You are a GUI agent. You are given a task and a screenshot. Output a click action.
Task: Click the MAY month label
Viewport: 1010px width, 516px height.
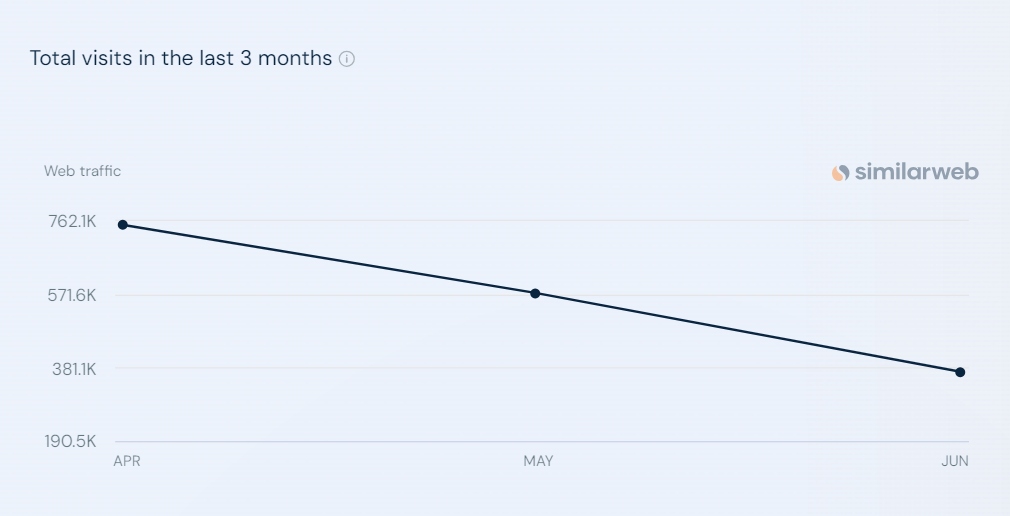pos(538,461)
